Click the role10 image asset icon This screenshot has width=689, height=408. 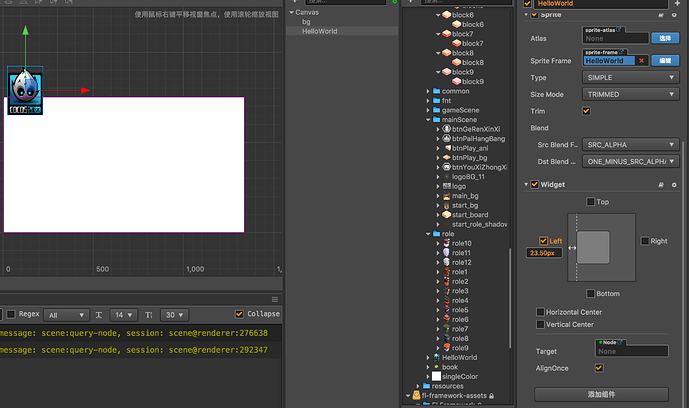(x=445, y=243)
